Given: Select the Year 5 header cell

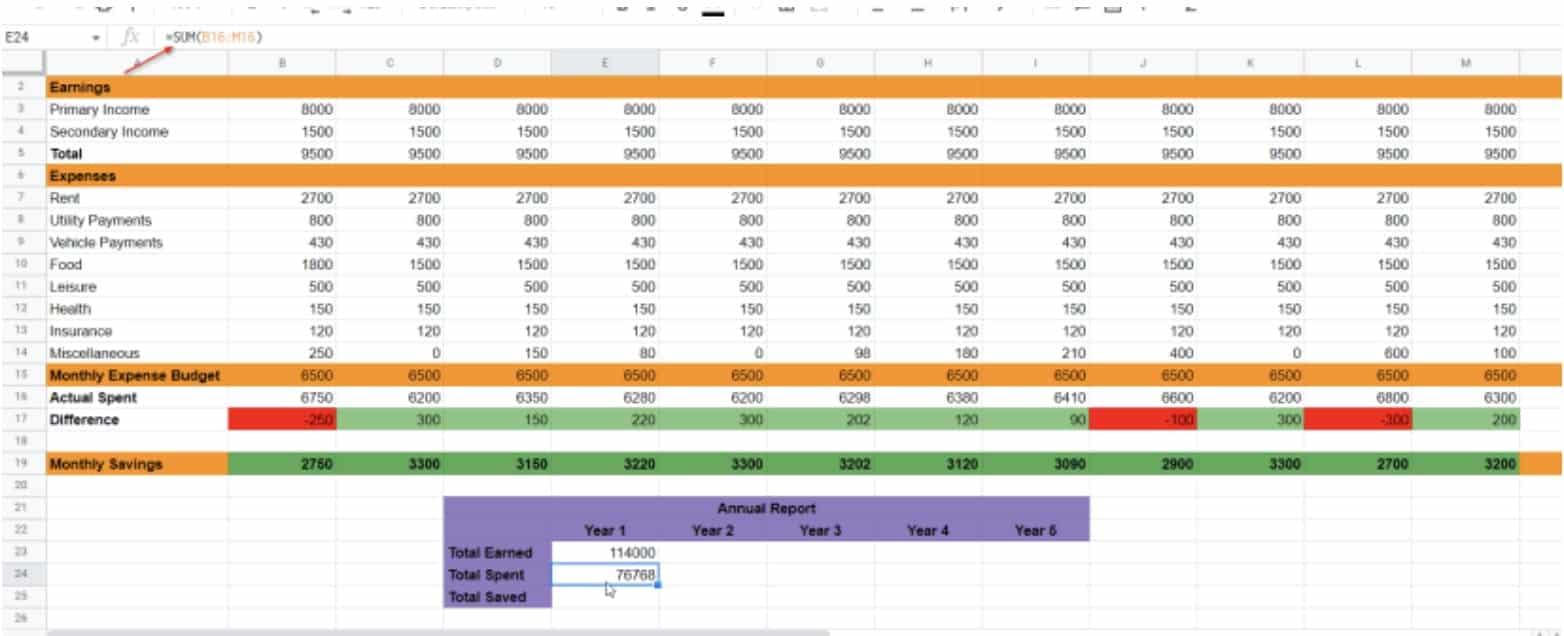Looking at the screenshot, I should (1035, 531).
